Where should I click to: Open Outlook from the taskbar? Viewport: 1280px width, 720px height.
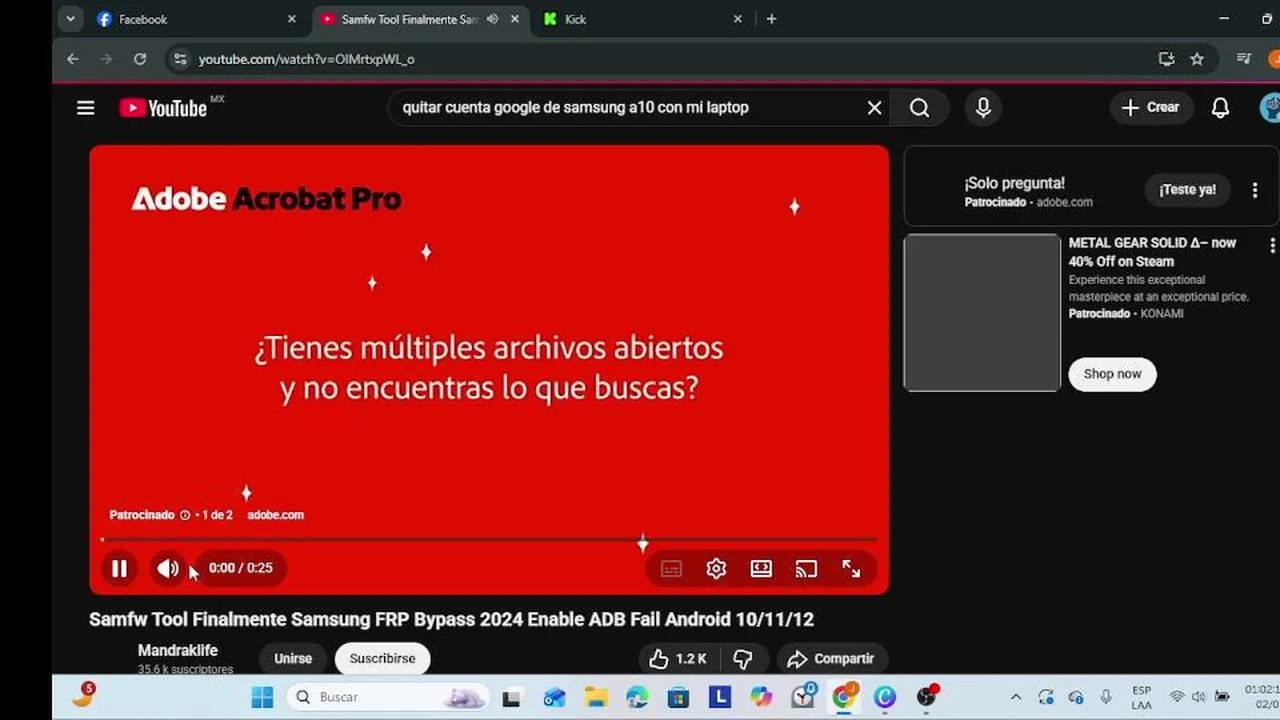[x=554, y=697]
